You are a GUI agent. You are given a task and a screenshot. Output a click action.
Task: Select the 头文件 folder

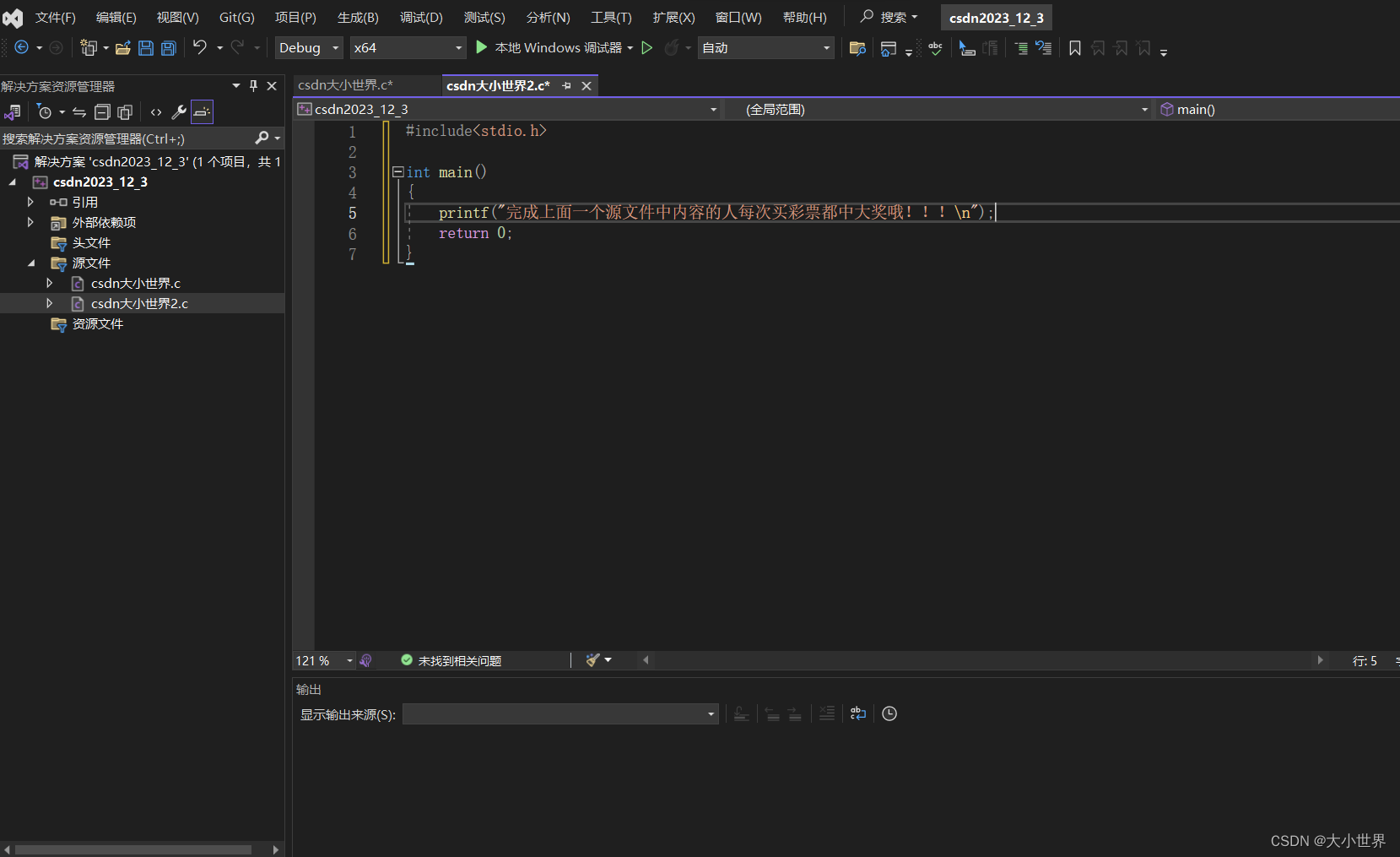pos(91,242)
